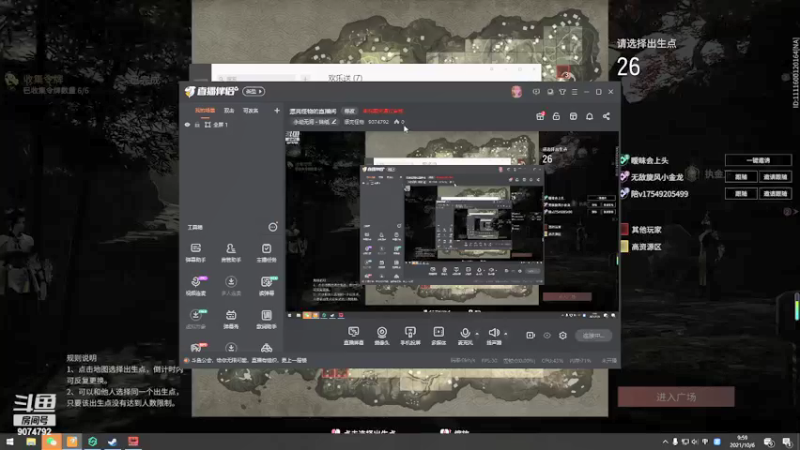Open the 弹幕助手 tool
This screenshot has height=450, width=800.
tap(195, 252)
